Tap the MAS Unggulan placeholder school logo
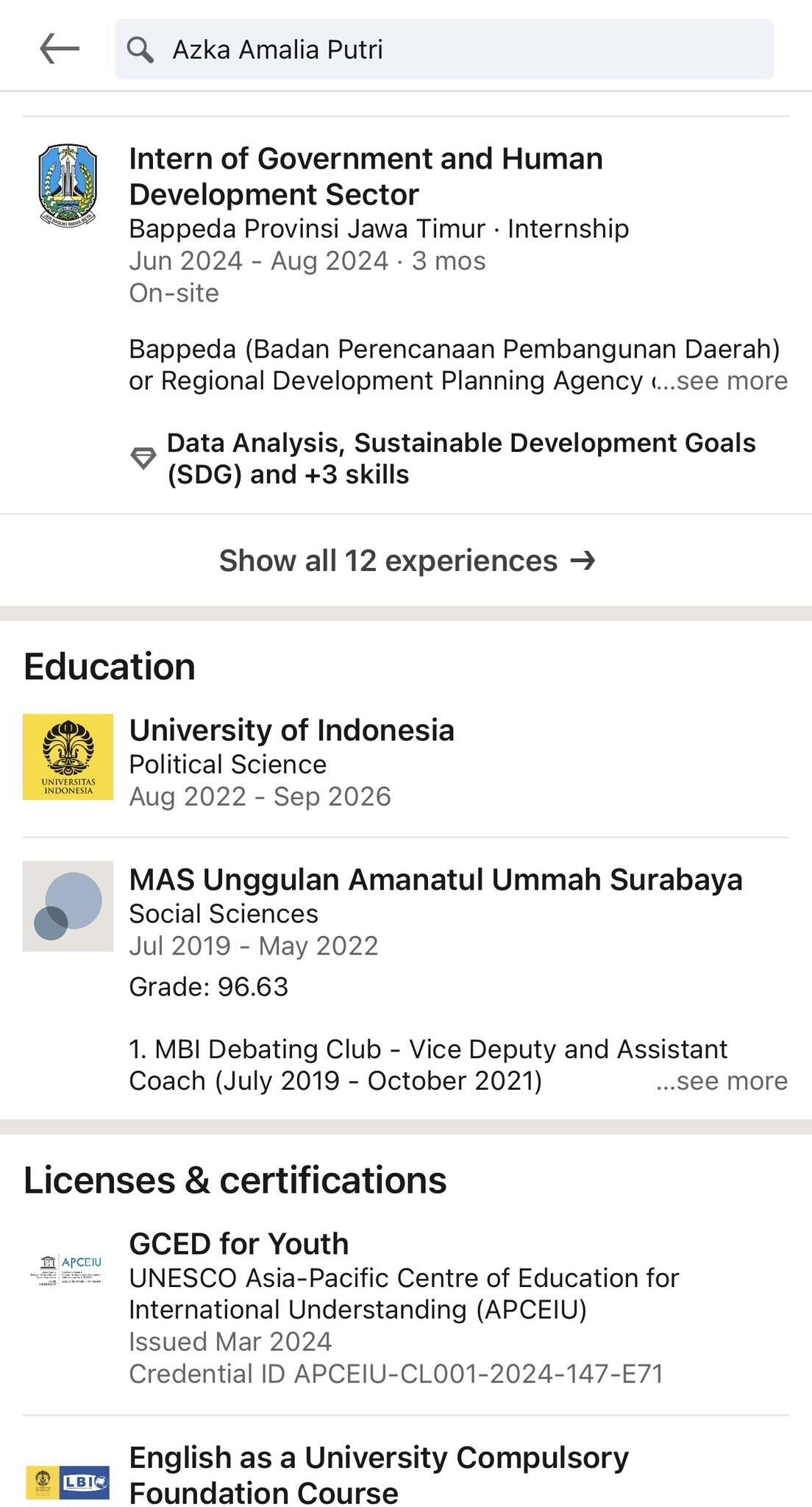The height and width of the screenshot is (1507, 812). tap(68, 906)
